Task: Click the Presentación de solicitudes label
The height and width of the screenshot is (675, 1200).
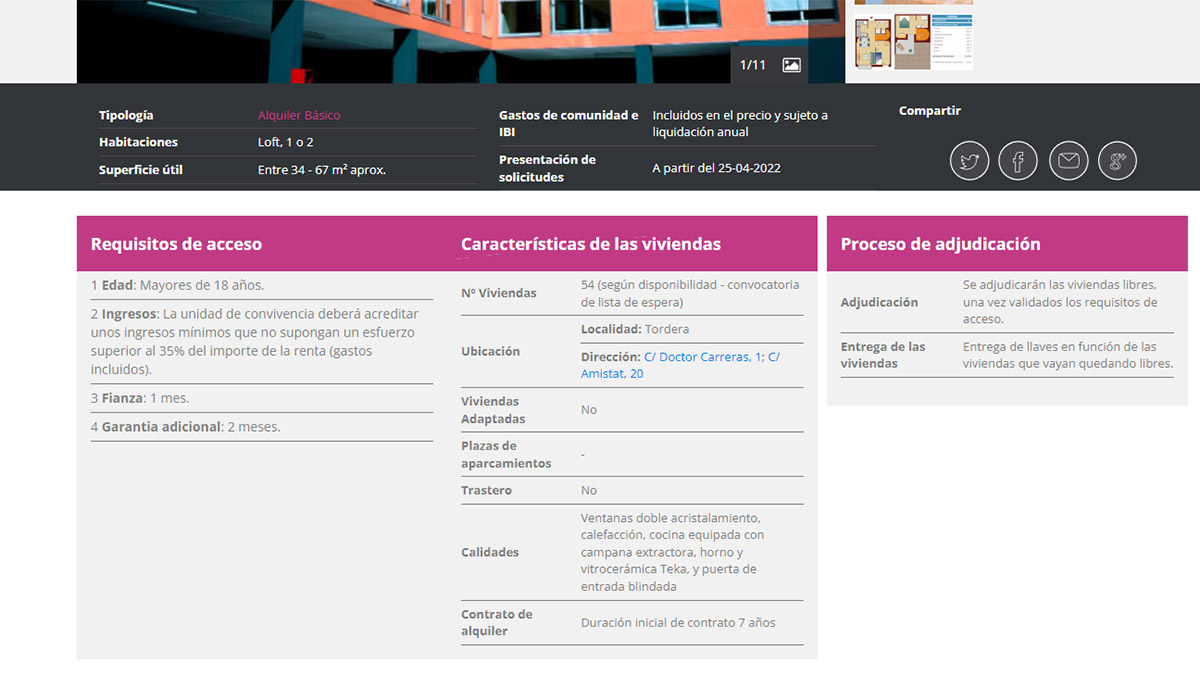Action: click(547, 168)
